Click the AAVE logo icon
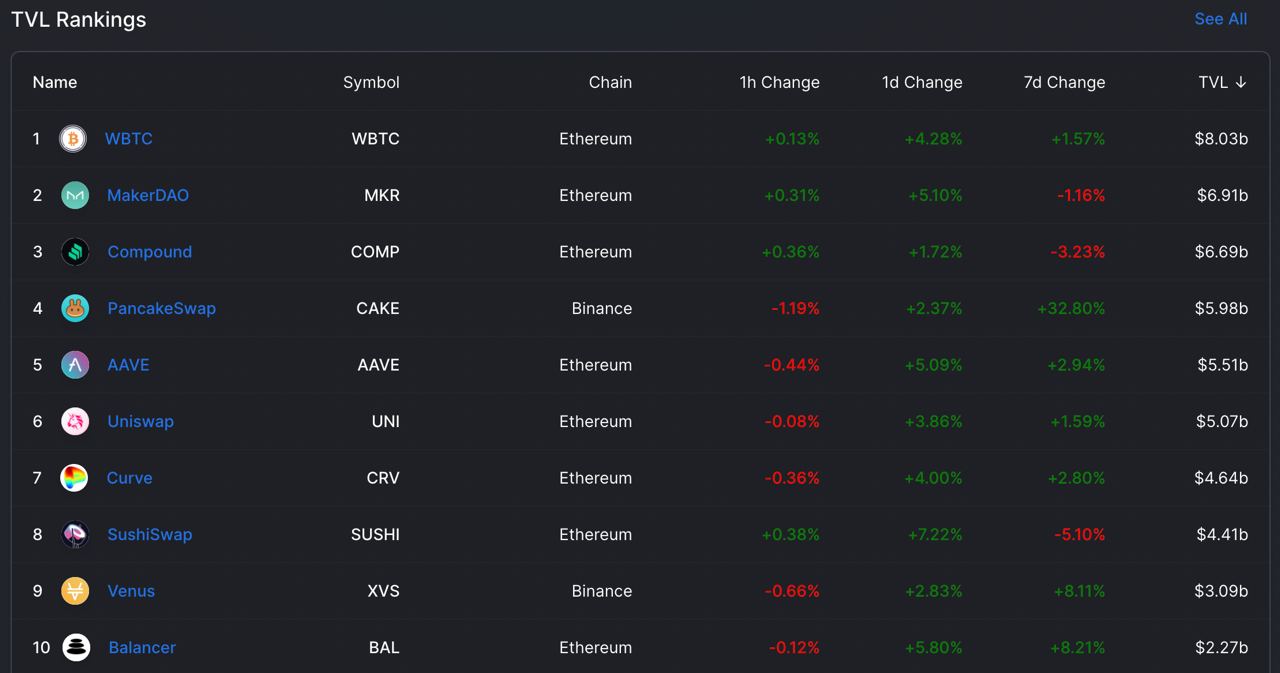This screenshot has width=1280, height=673. pos(75,365)
